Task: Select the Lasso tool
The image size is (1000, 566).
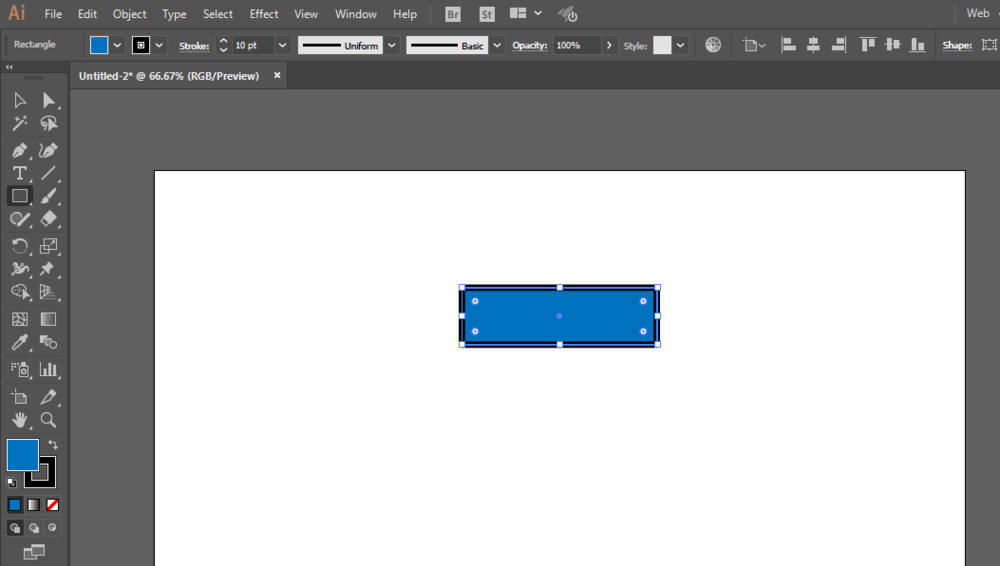Action: pyautogui.click(x=48, y=123)
